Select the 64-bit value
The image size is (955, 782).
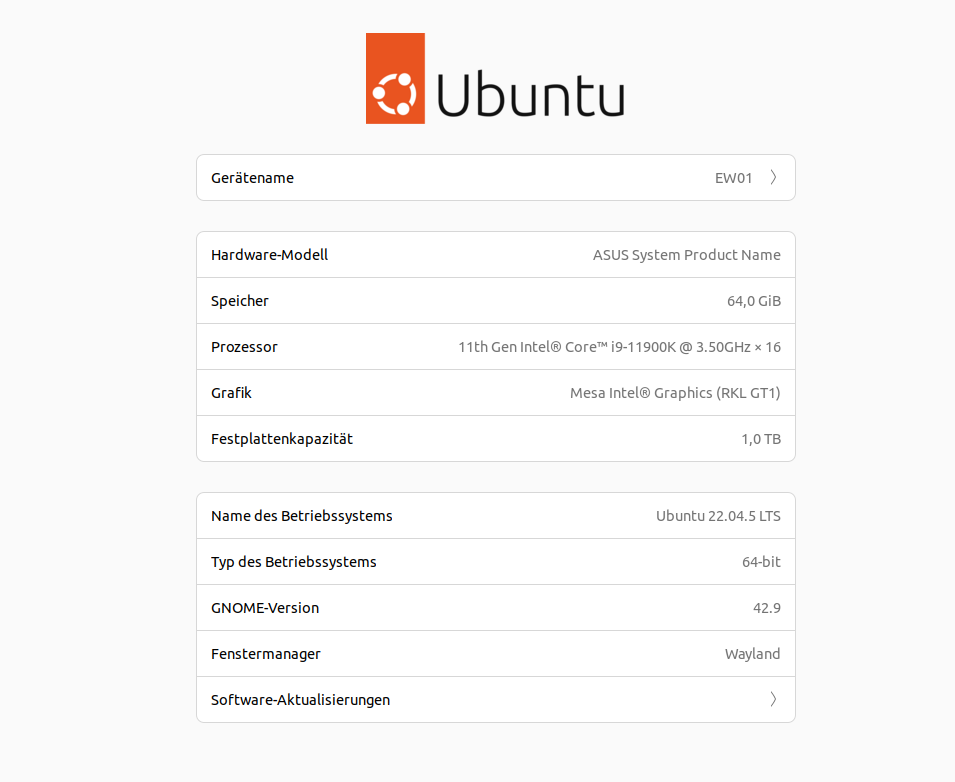pos(761,562)
